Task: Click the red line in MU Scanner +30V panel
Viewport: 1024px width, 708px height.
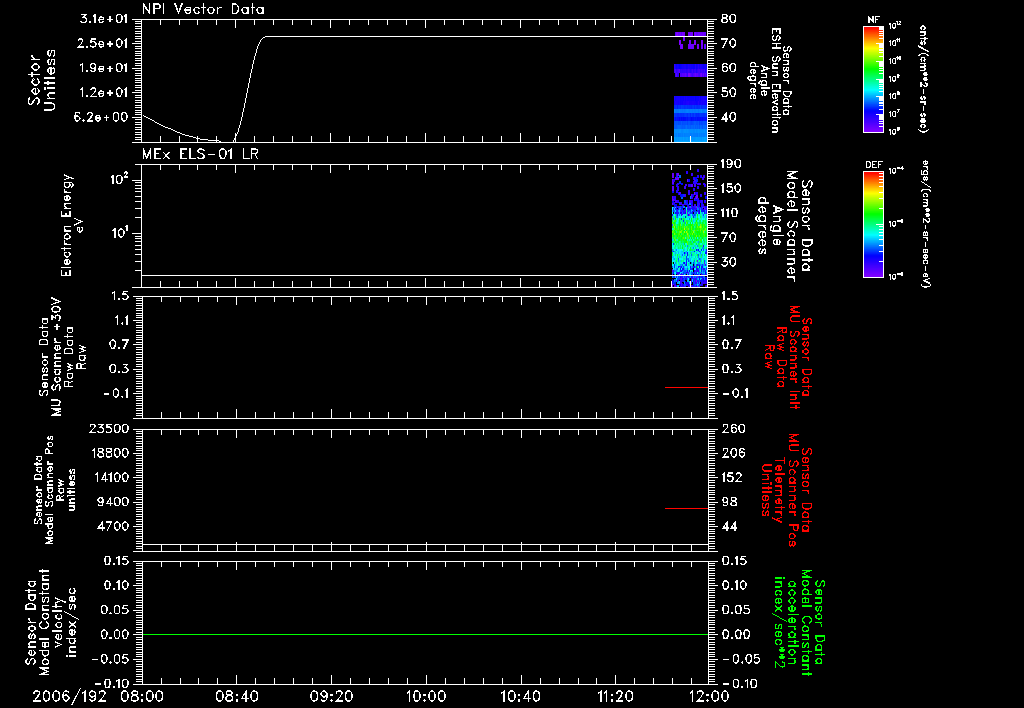Action: 686,387
